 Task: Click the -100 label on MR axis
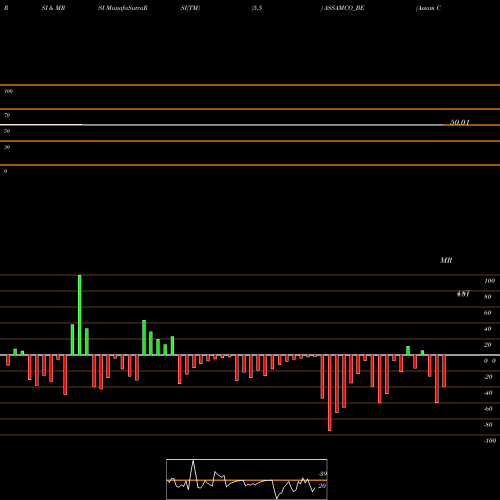pyautogui.click(x=490, y=441)
